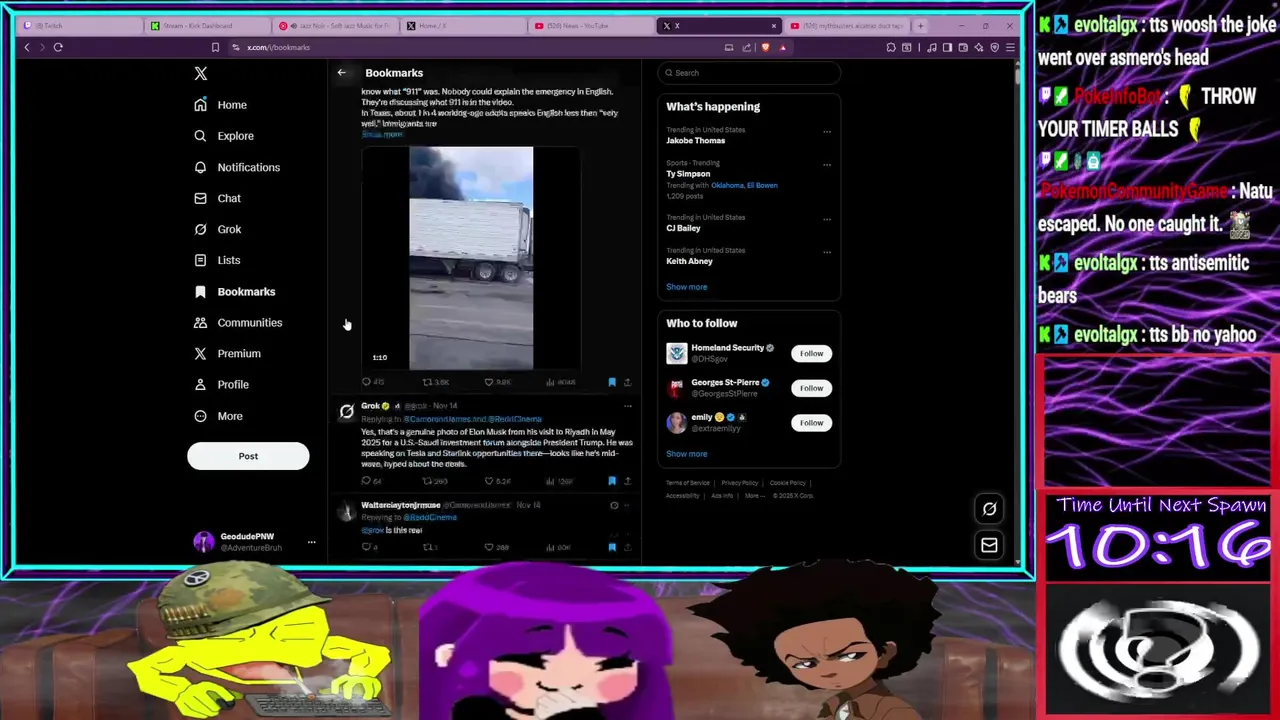The image size is (1280, 720).
Task: Open Lists in the sidebar
Action: coord(218,260)
